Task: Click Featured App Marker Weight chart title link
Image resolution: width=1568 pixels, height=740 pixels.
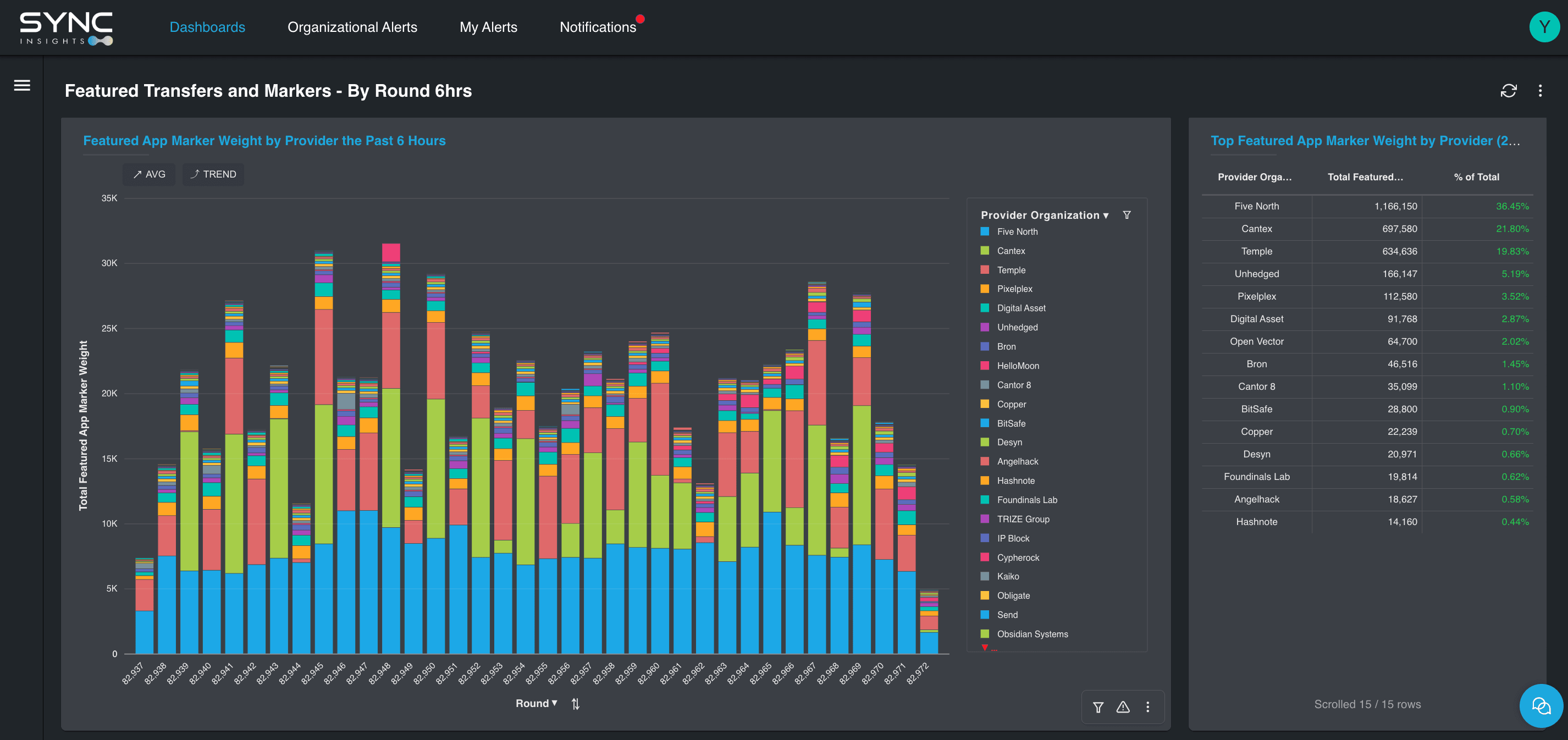Action: pyautogui.click(x=264, y=141)
